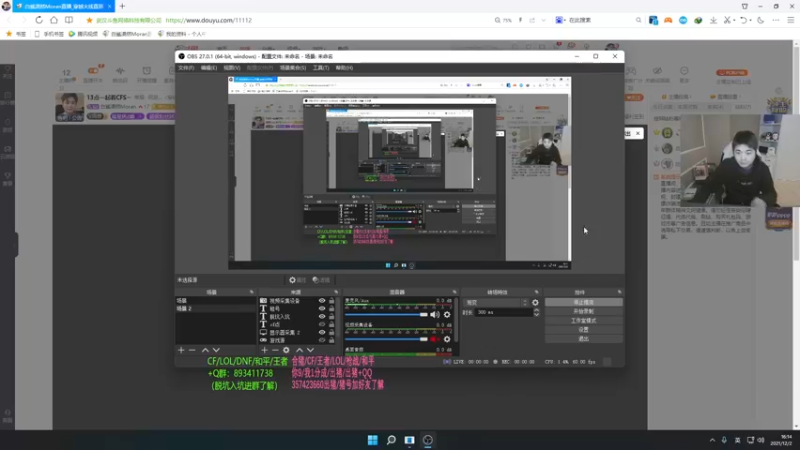
Task: Remove the selected scene with the minus icon
Action: [192, 350]
